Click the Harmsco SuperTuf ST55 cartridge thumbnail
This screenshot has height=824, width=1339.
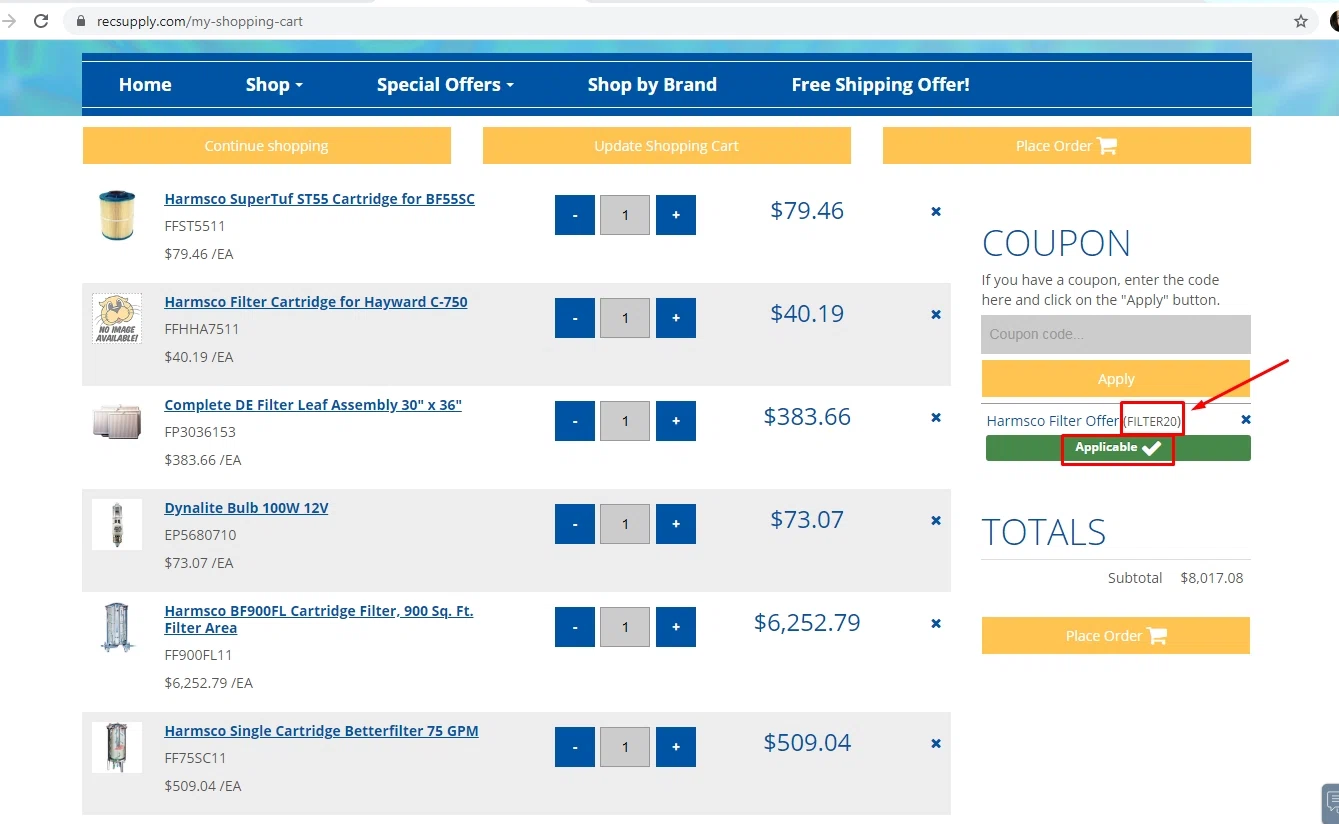pos(117,215)
